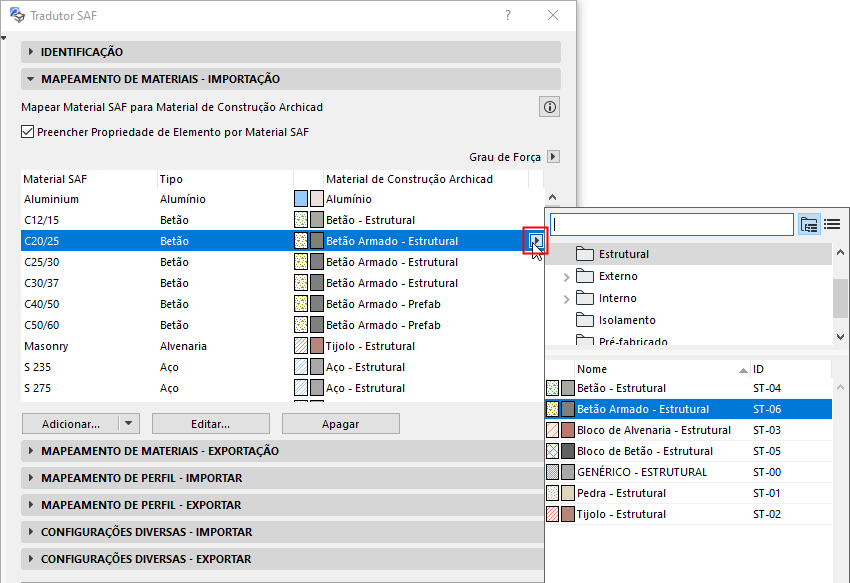The image size is (850, 583).
Task: Click the Isolamento folder icon
Action: (x=584, y=320)
